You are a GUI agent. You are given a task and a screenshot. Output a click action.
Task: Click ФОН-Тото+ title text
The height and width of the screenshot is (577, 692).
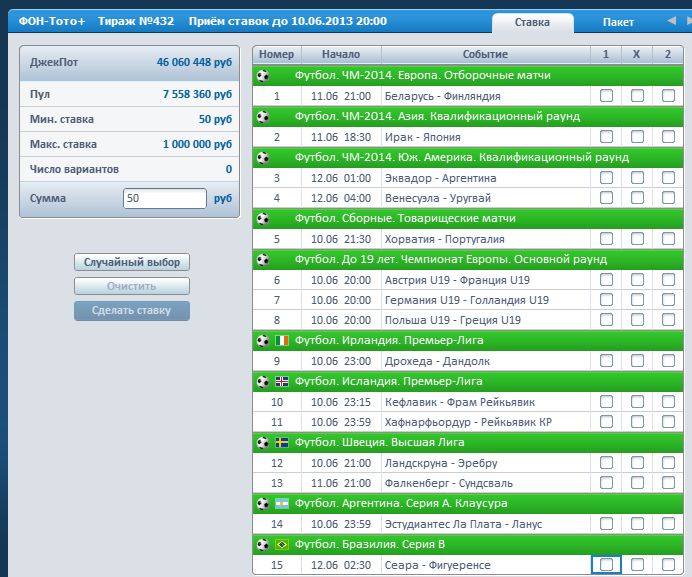coord(52,21)
